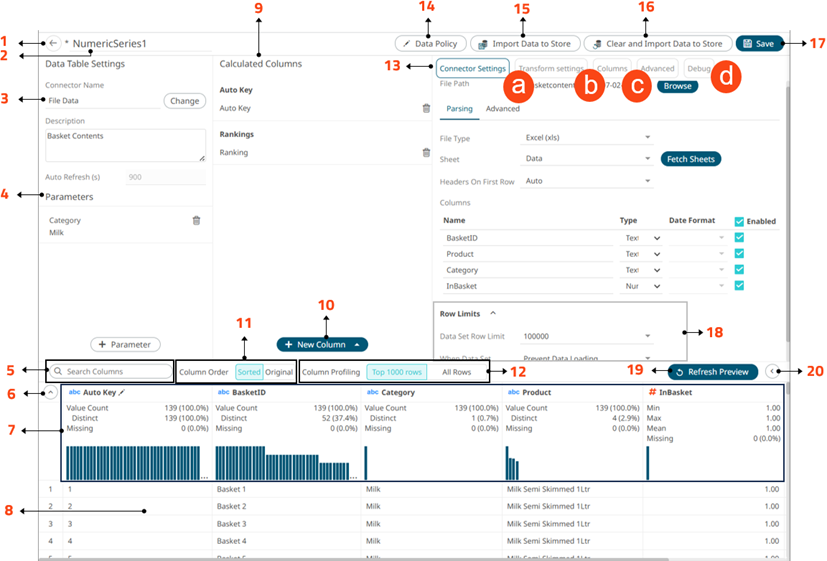
Task: Browse for a file path
Action: tap(677, 86)
